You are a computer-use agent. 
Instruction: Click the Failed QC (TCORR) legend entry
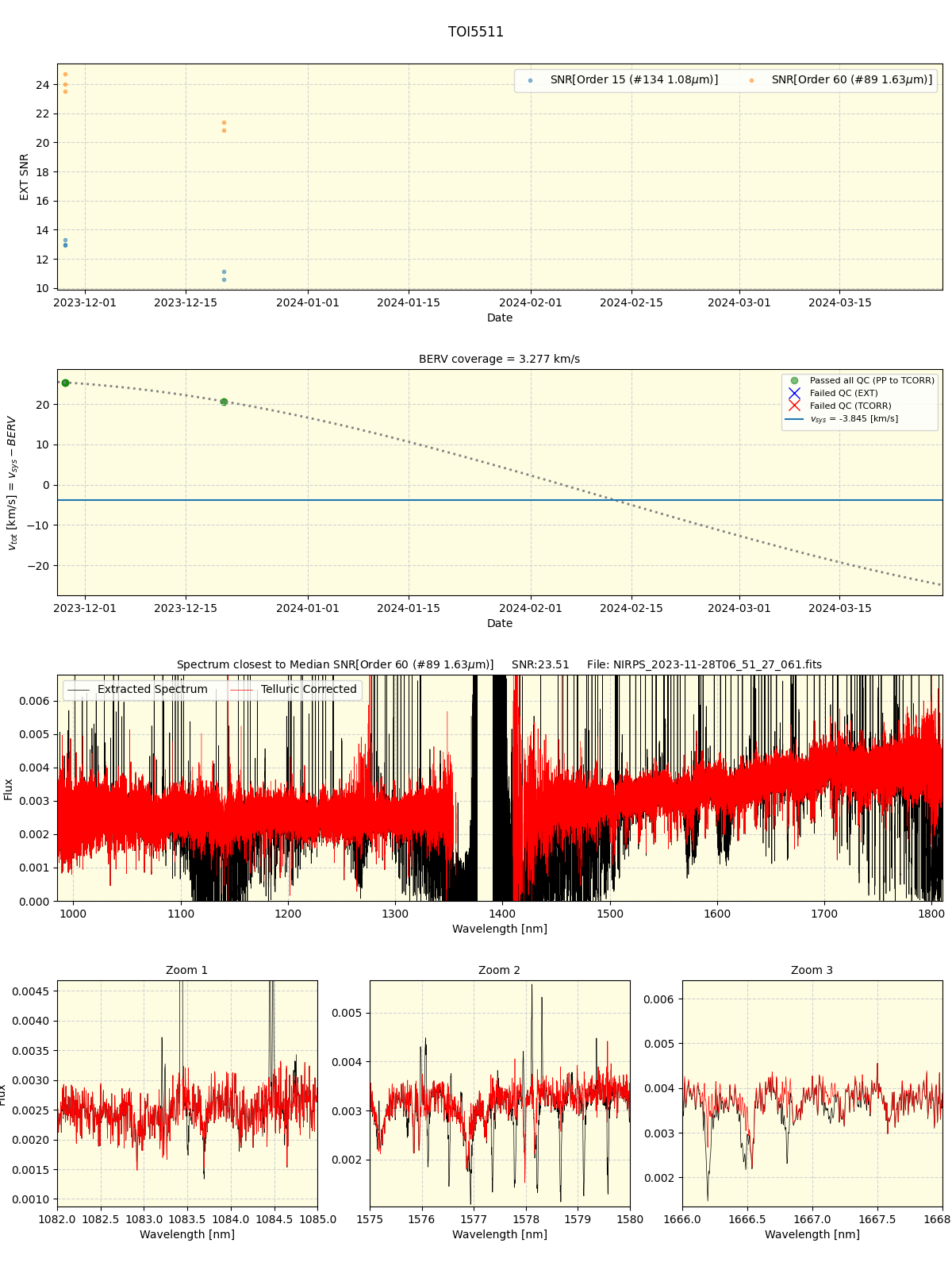coord(839,406)
